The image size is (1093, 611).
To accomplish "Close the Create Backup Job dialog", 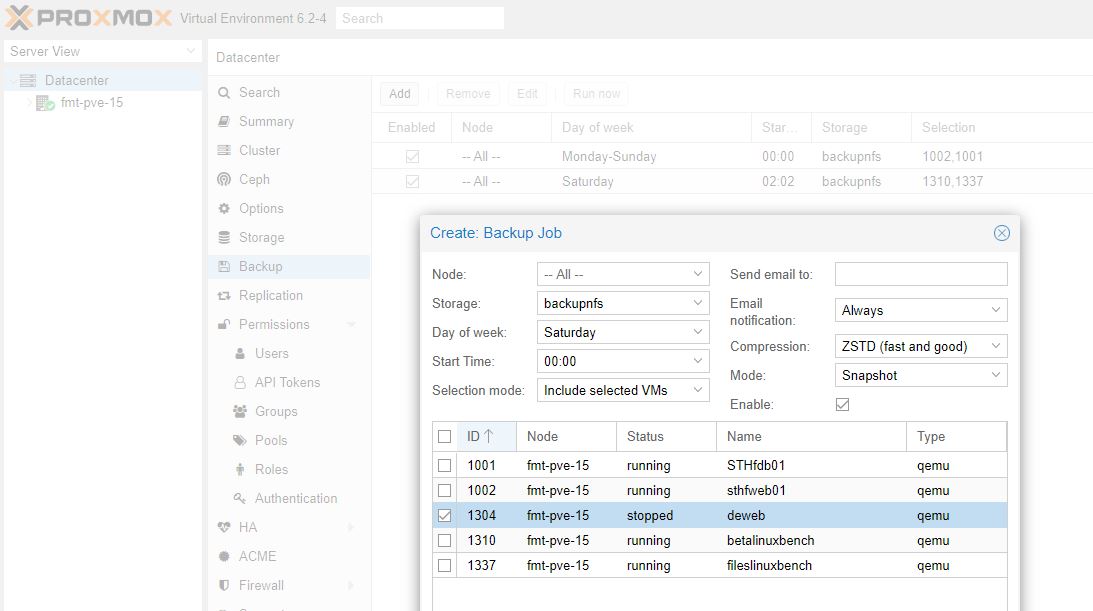I will (1001, 233).
